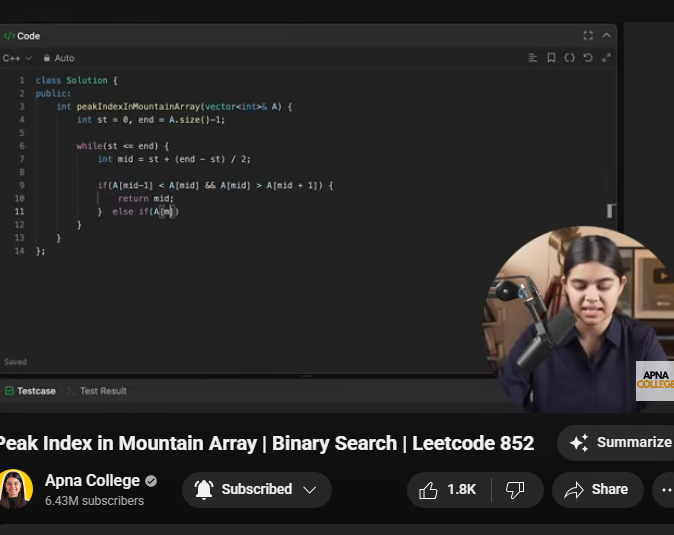674x535 pixels.
Task: Click the 6.43M subscribers text
Action: click(95, 501)
